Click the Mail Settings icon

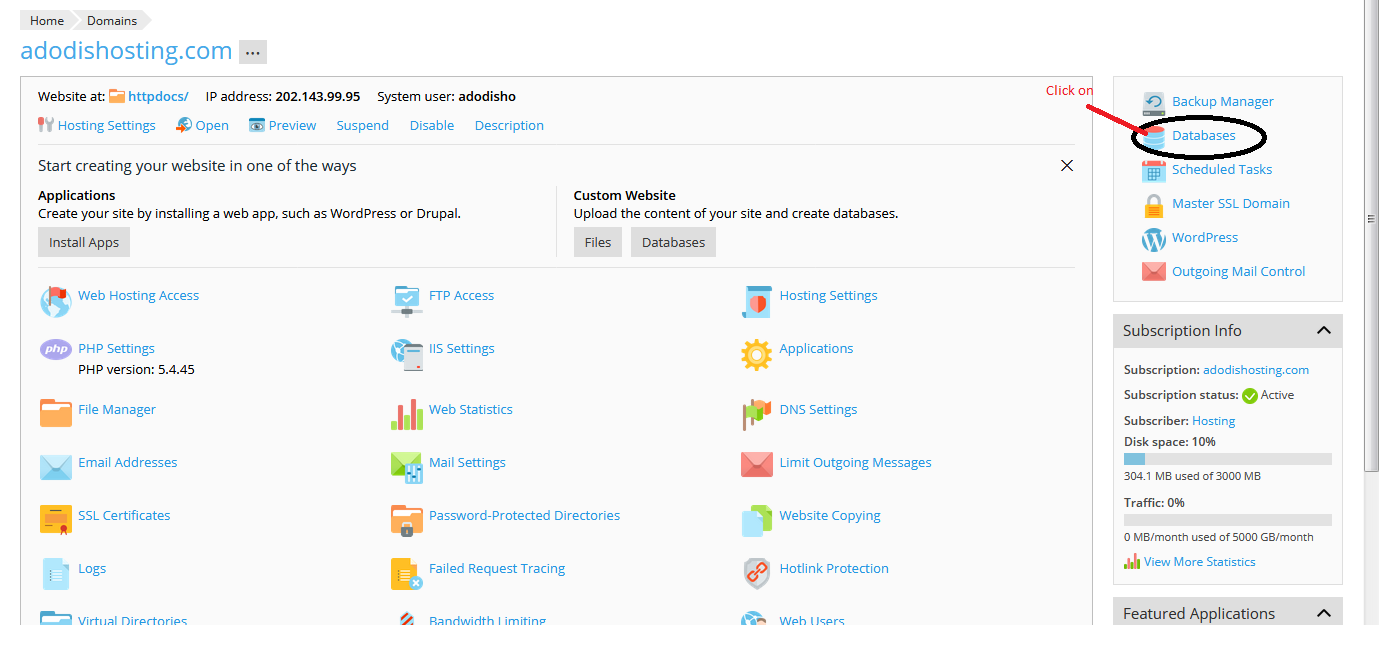[407, 467]
